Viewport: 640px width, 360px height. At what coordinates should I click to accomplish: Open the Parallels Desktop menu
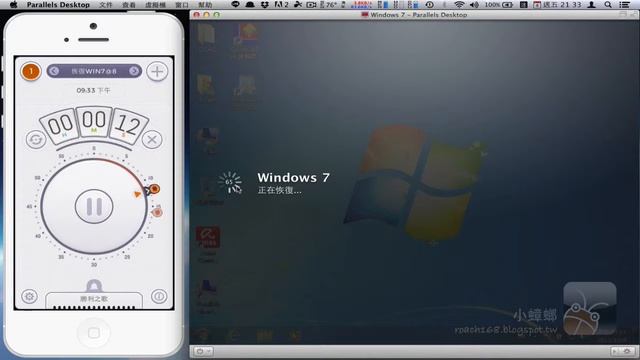point(58,5)
